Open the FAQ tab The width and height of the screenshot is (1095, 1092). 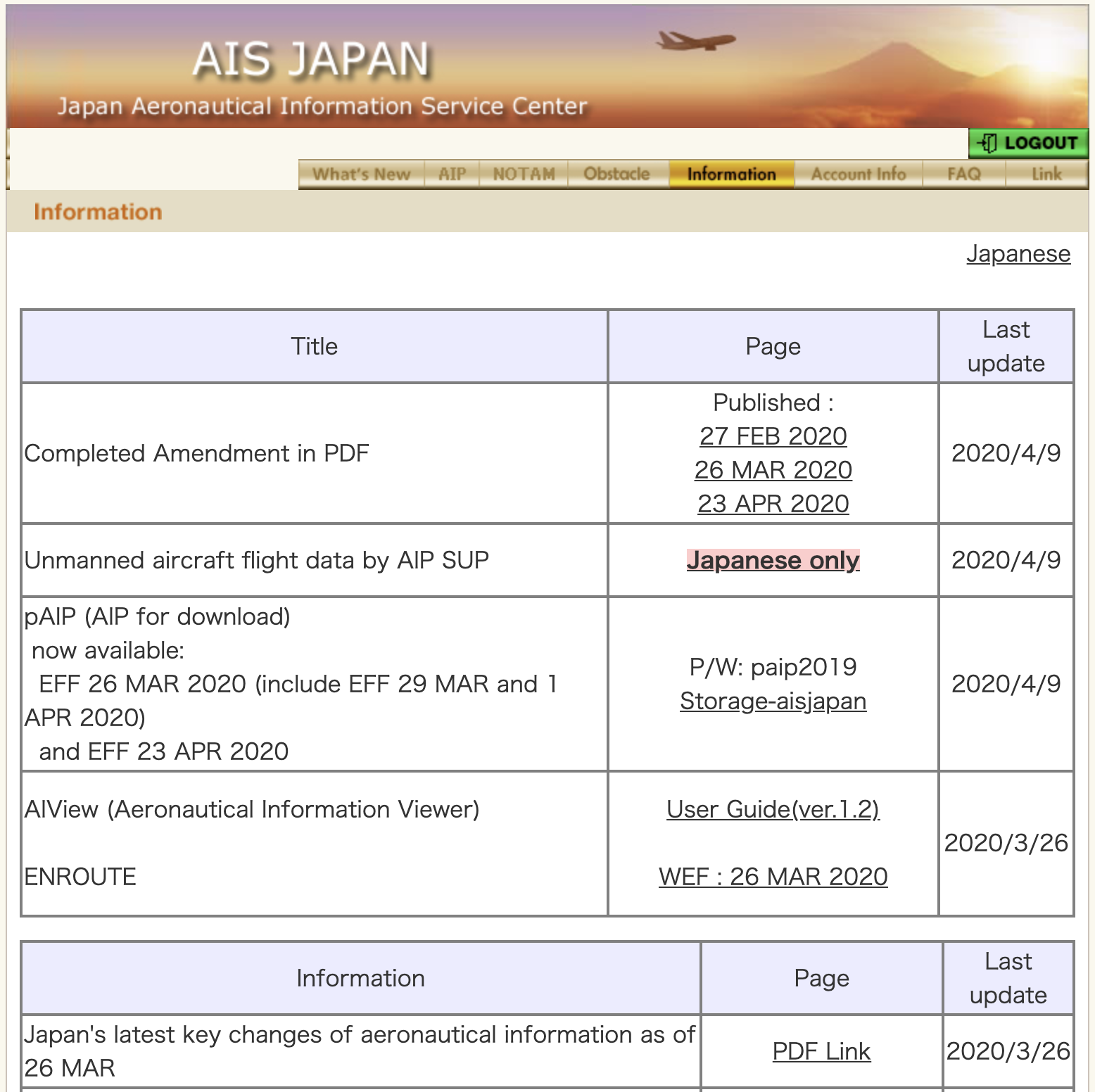click(963, 174)
